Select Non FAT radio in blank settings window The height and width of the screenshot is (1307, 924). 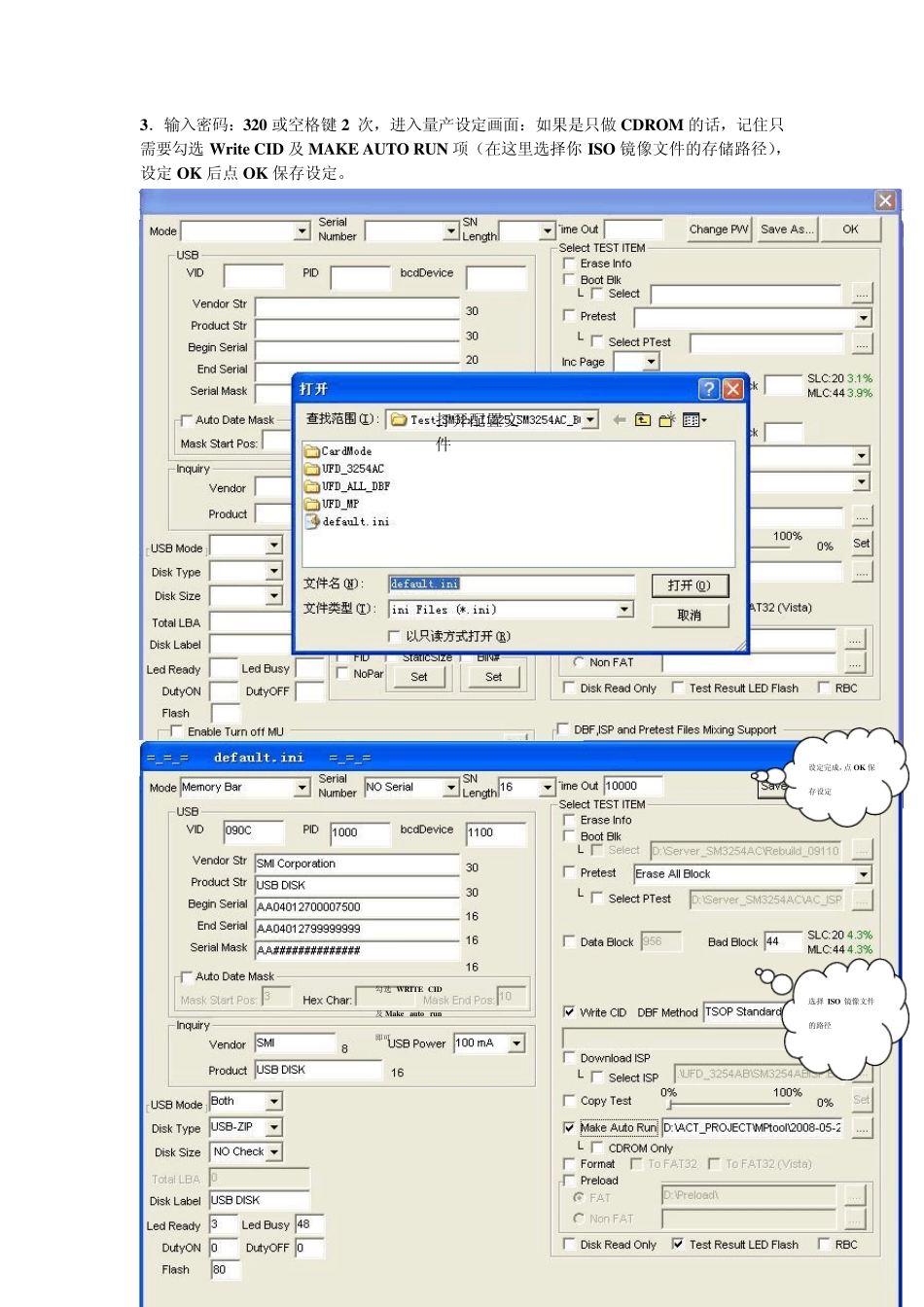[579, 662]
